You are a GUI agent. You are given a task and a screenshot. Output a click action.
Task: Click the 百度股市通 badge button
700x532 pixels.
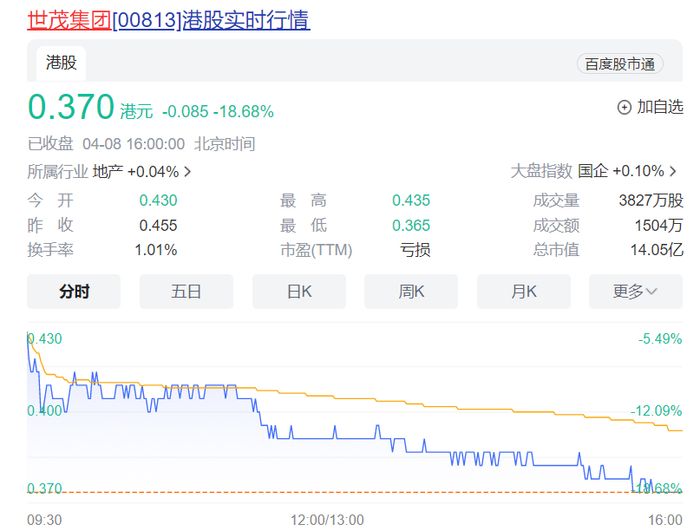tap(620, 64)
